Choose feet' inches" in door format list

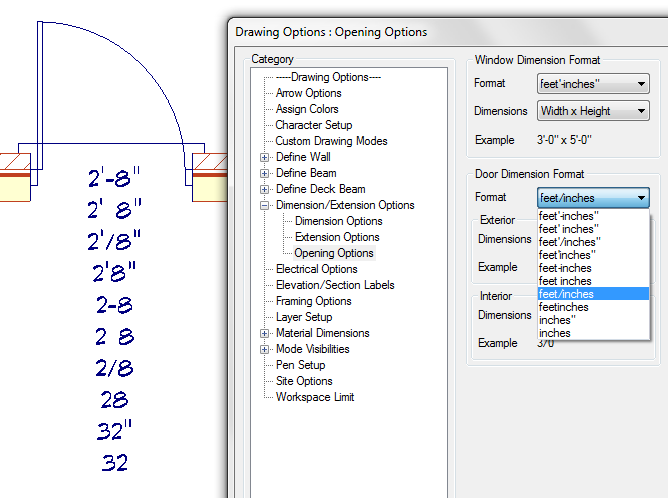coord(593,229)
